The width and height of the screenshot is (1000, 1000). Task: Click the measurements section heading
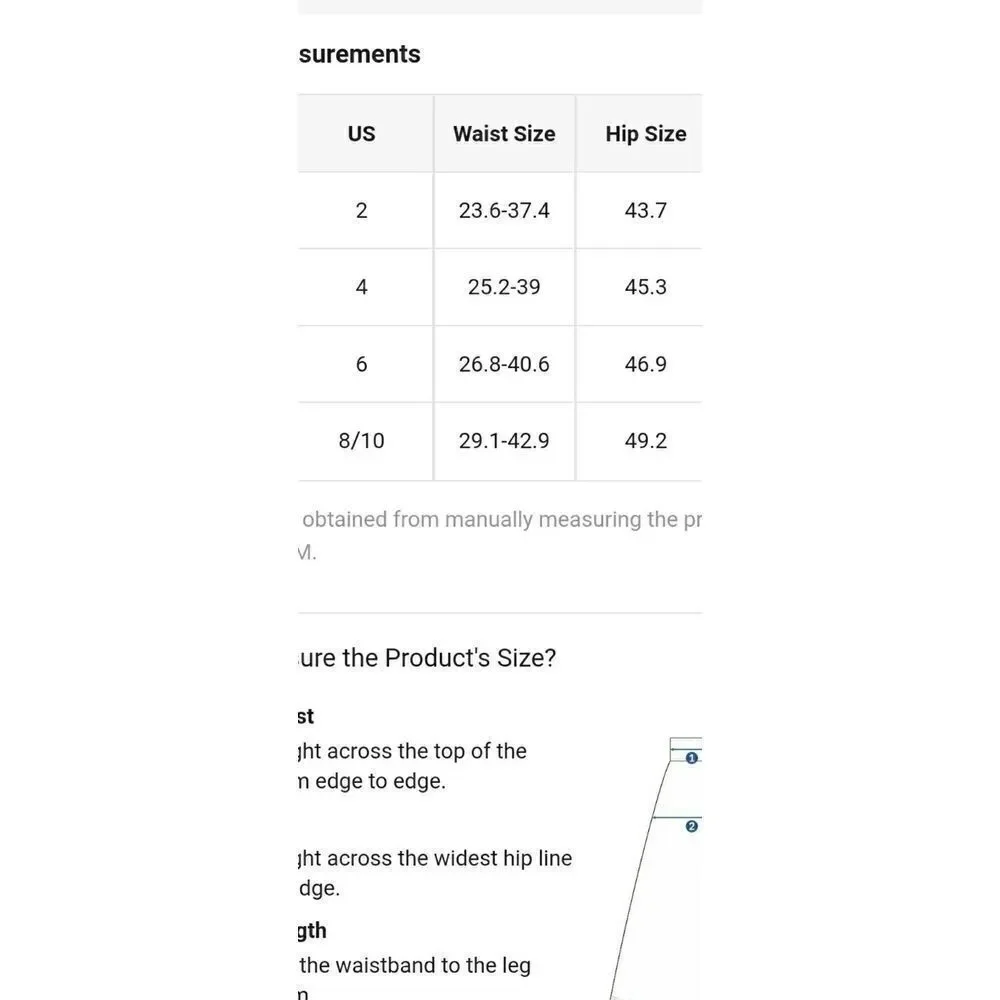click(360, 55)
